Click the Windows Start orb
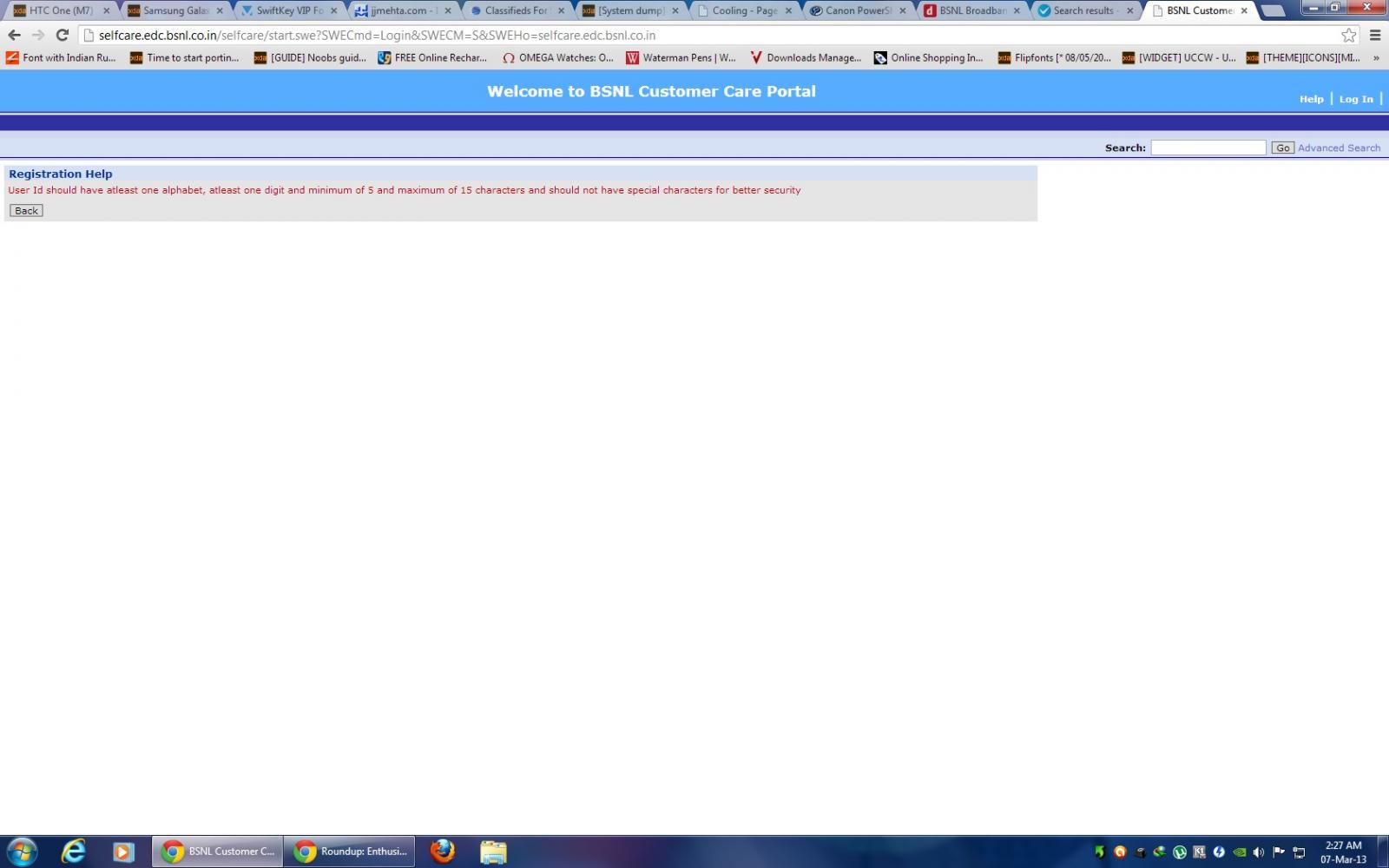 tap(23, 852)
